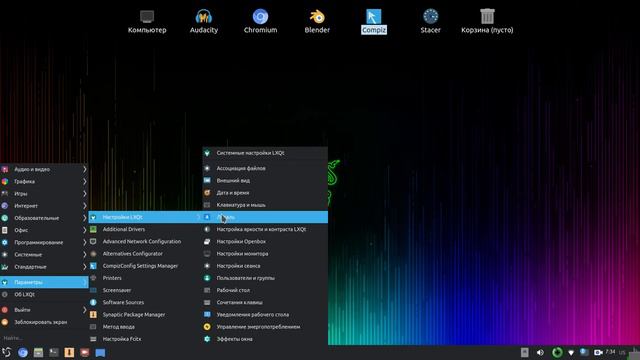Viewport: 640px width, 360px height.
Task: Launch Chromium from the desktop
Action: coord(260,21)
